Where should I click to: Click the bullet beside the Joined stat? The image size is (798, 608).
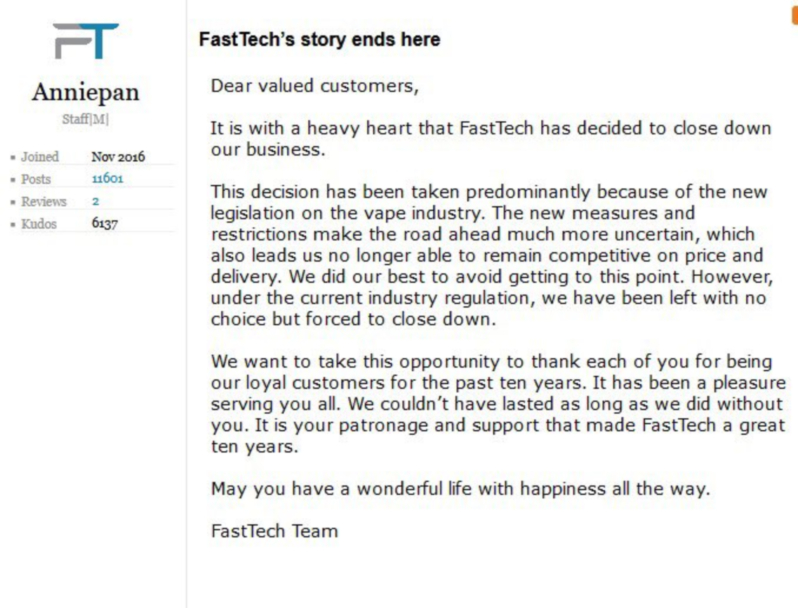13,157
